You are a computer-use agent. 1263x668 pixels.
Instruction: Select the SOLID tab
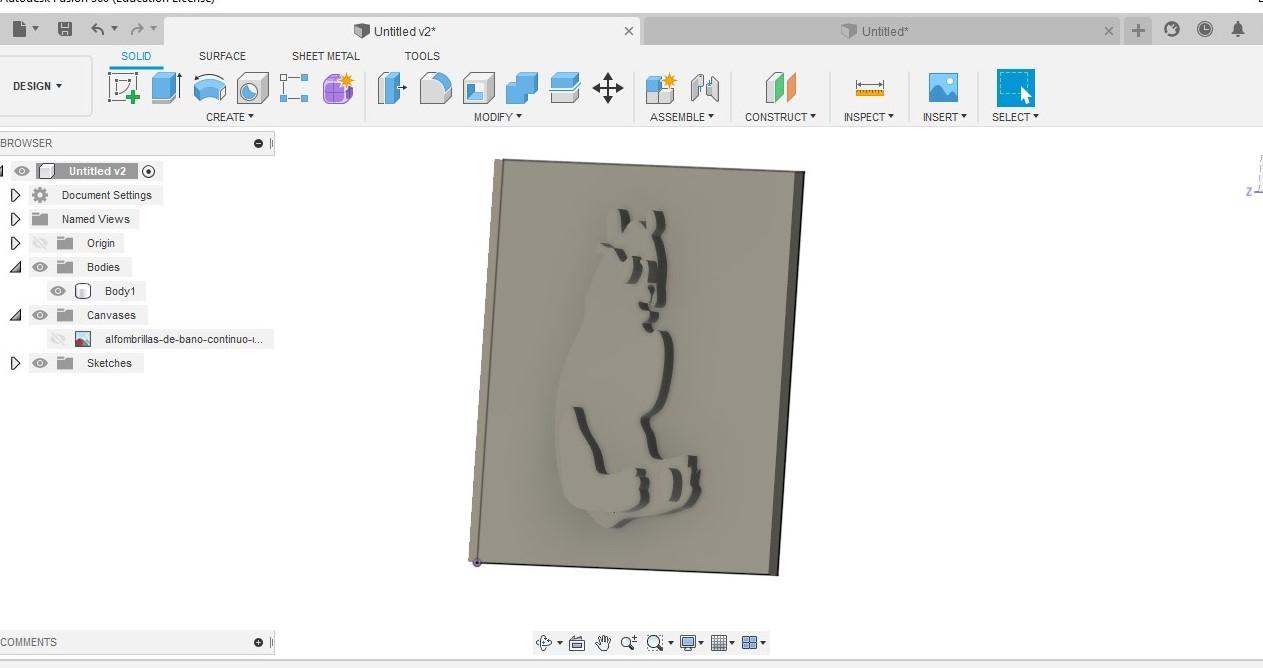point(136,56)
